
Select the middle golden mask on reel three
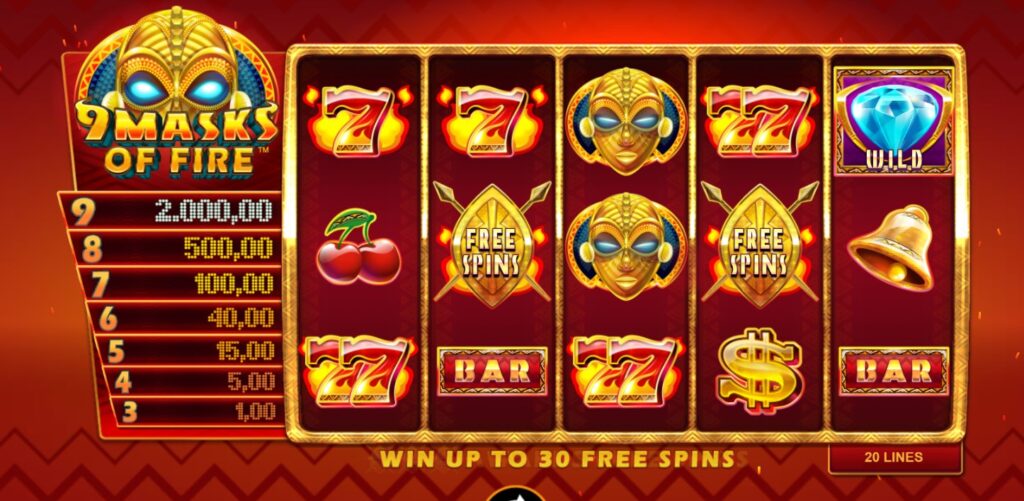coord(626,246)
